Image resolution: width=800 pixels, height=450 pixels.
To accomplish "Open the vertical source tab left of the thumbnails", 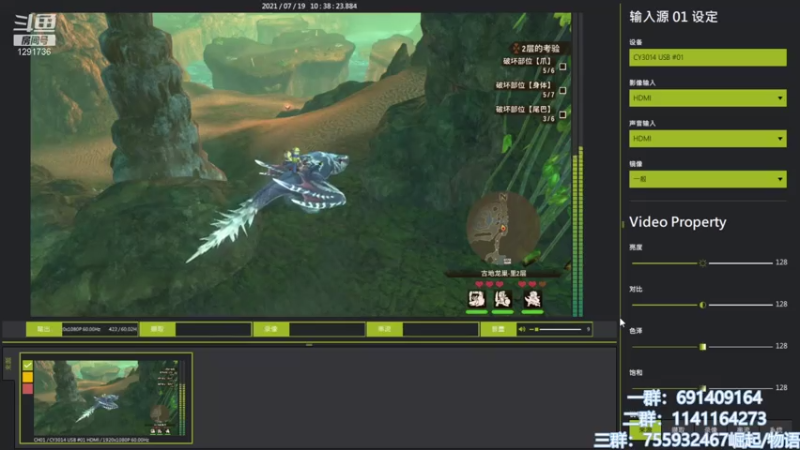I will (8, 364).
